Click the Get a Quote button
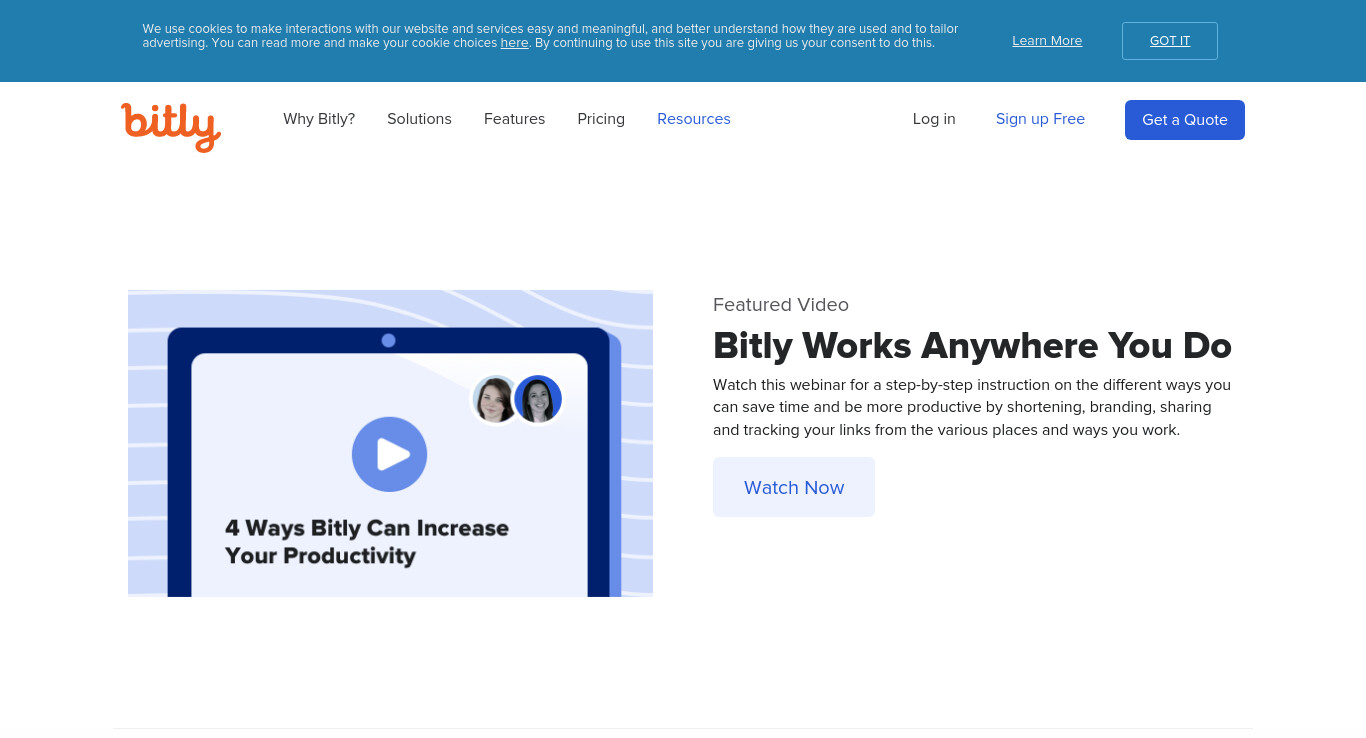1366x738 pixels. click(x=1185, y=120)
